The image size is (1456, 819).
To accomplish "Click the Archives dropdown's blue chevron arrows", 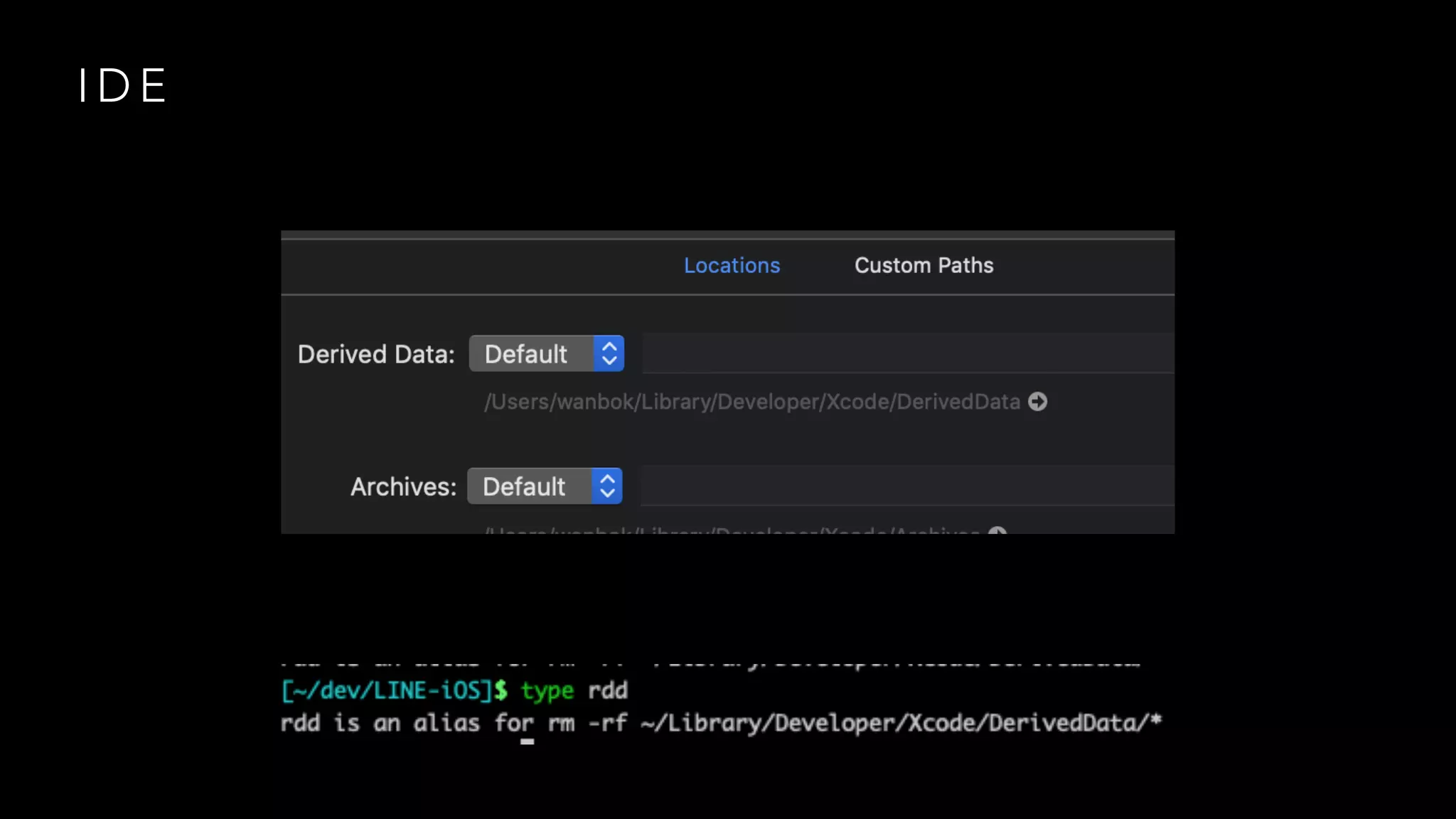I will (607, 486).
